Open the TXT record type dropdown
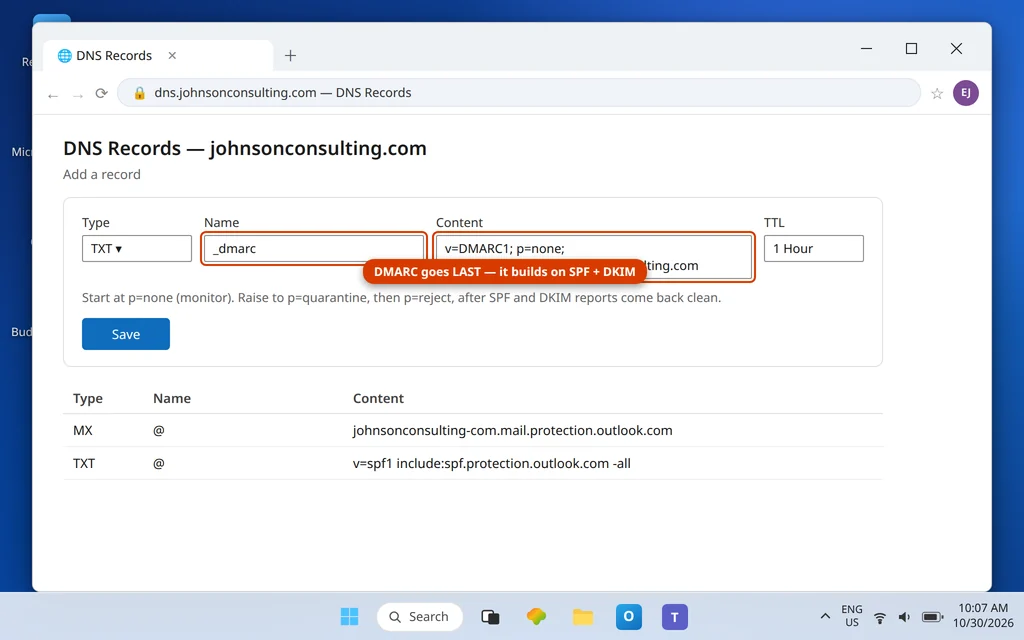Screen dimensions: 1024x640 click(136, 248)
